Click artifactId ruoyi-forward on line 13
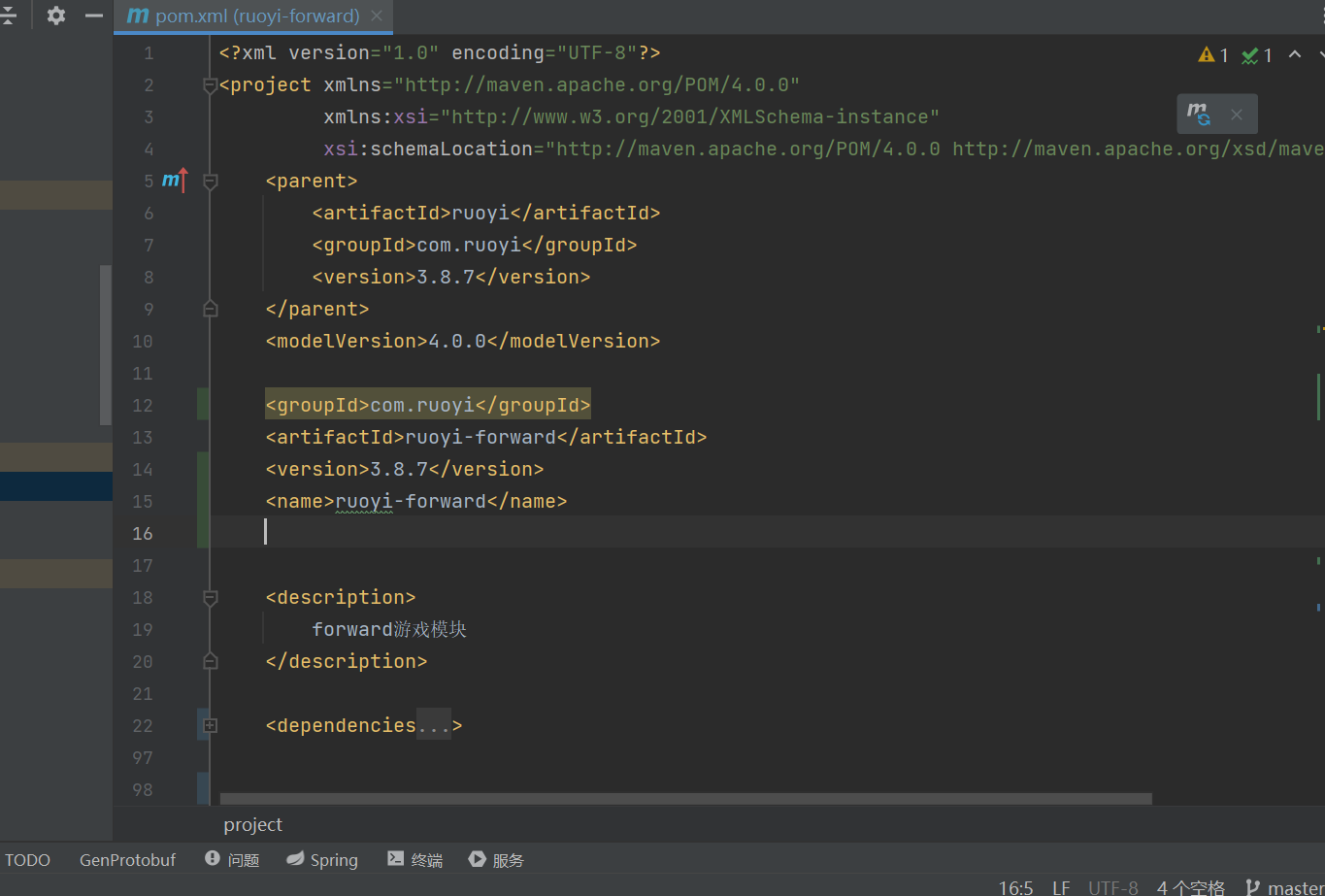 [486, 437]
